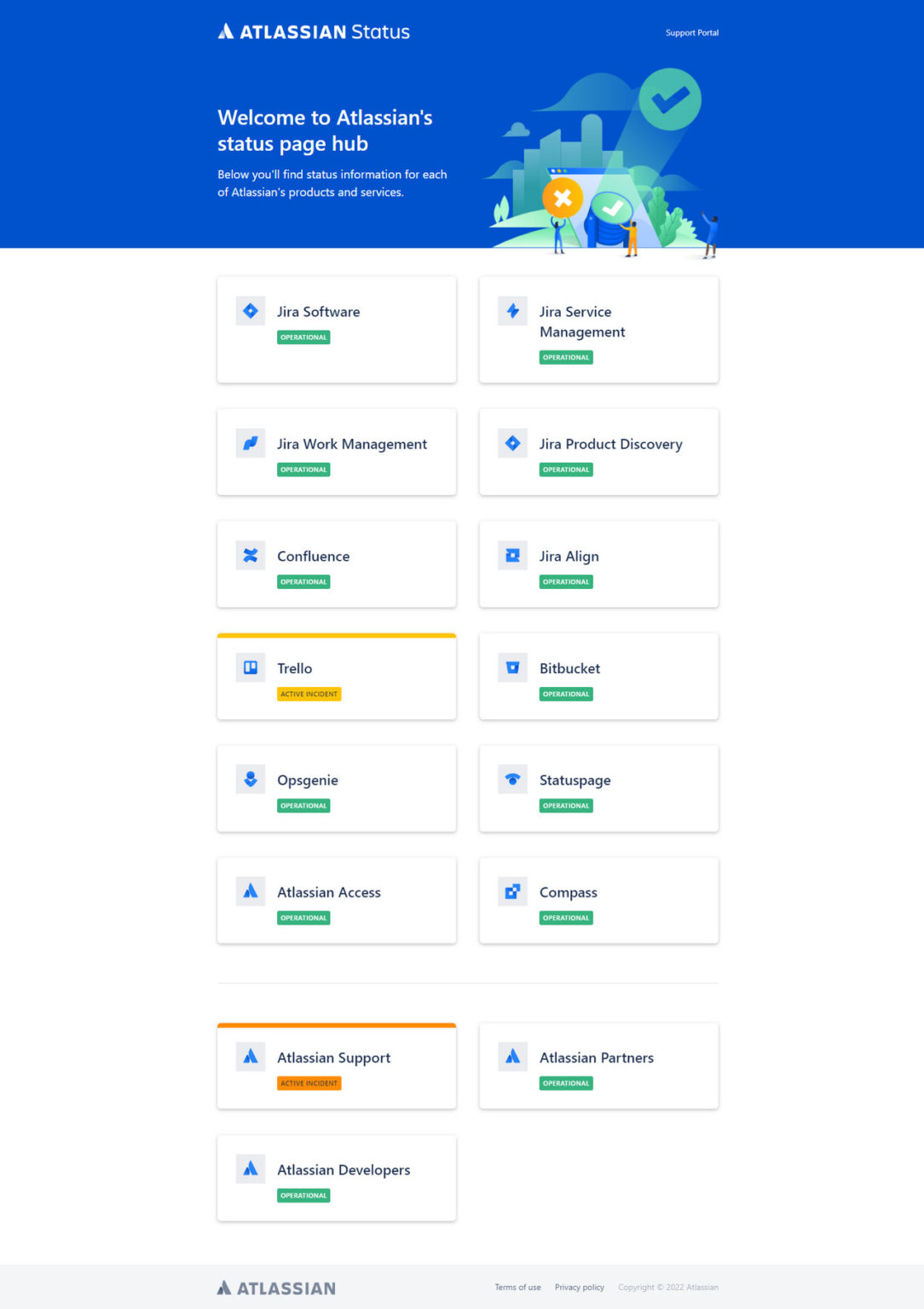The height and width of the screenshot is (1309, 924).
Task: Click the Jira Align icon
Action: 512,556
